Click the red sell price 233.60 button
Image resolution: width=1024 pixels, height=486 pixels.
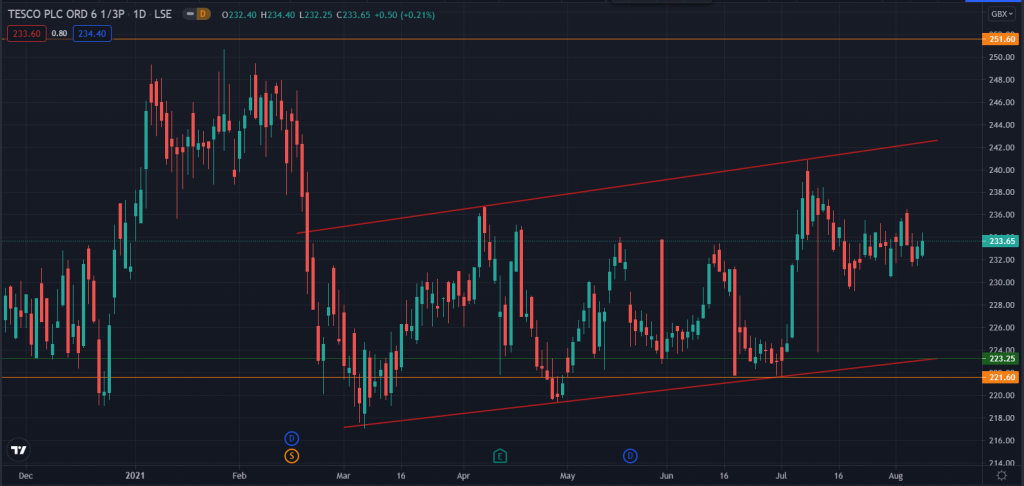tap(27, 33)
